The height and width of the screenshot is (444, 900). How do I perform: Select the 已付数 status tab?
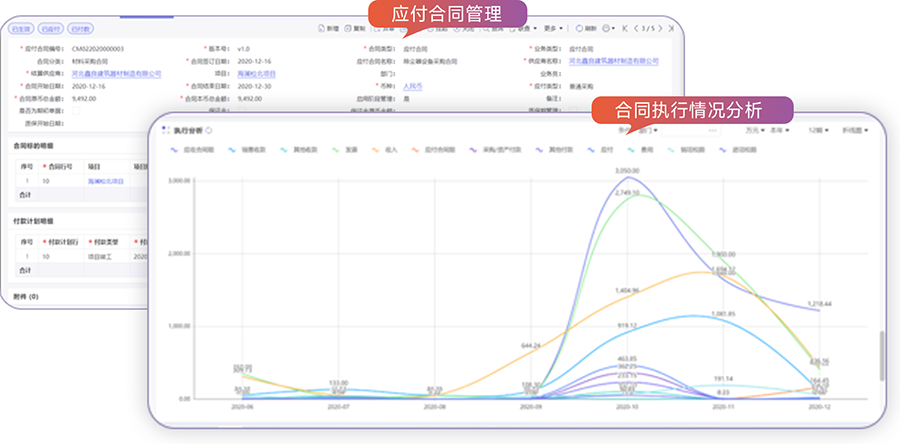coord(80,29)
